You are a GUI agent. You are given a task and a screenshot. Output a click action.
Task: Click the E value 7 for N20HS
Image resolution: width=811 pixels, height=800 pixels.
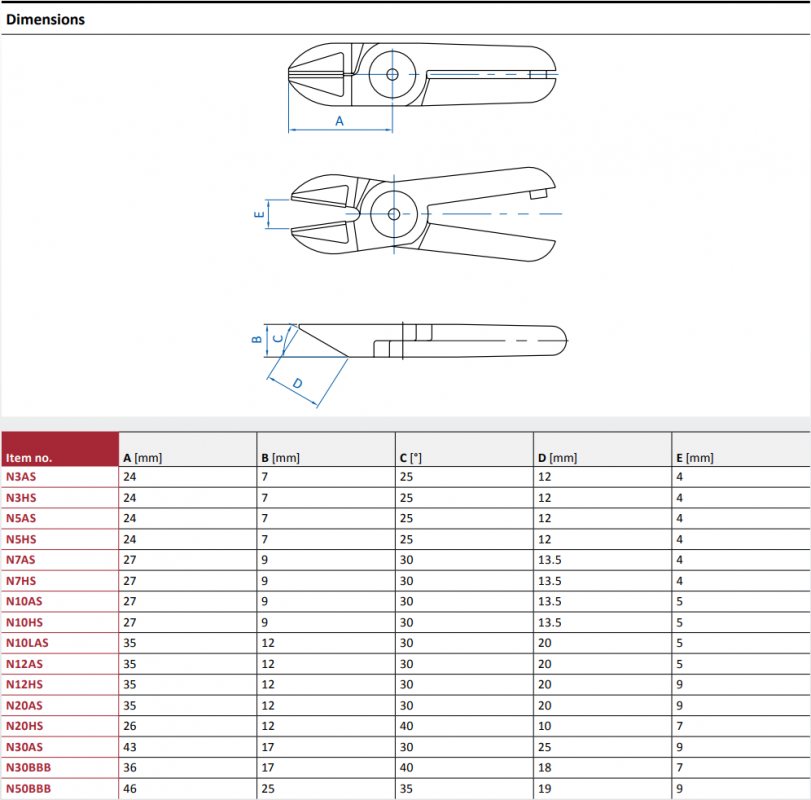pos(680,726)
